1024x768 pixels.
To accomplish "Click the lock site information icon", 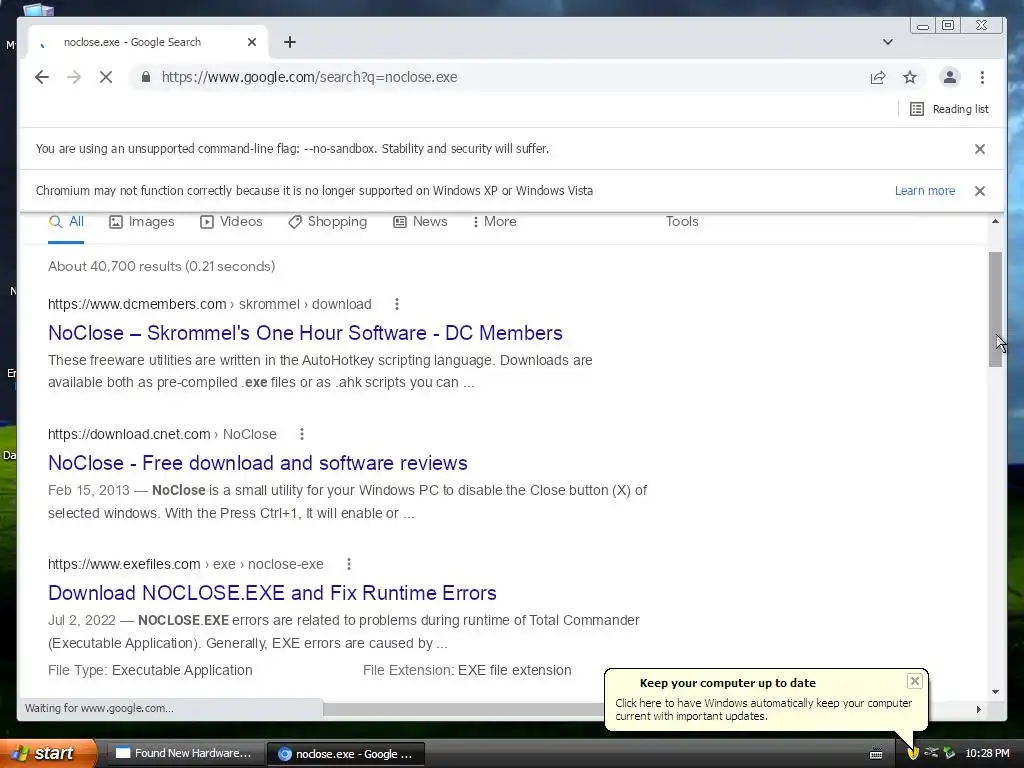I will click(146, 77).
